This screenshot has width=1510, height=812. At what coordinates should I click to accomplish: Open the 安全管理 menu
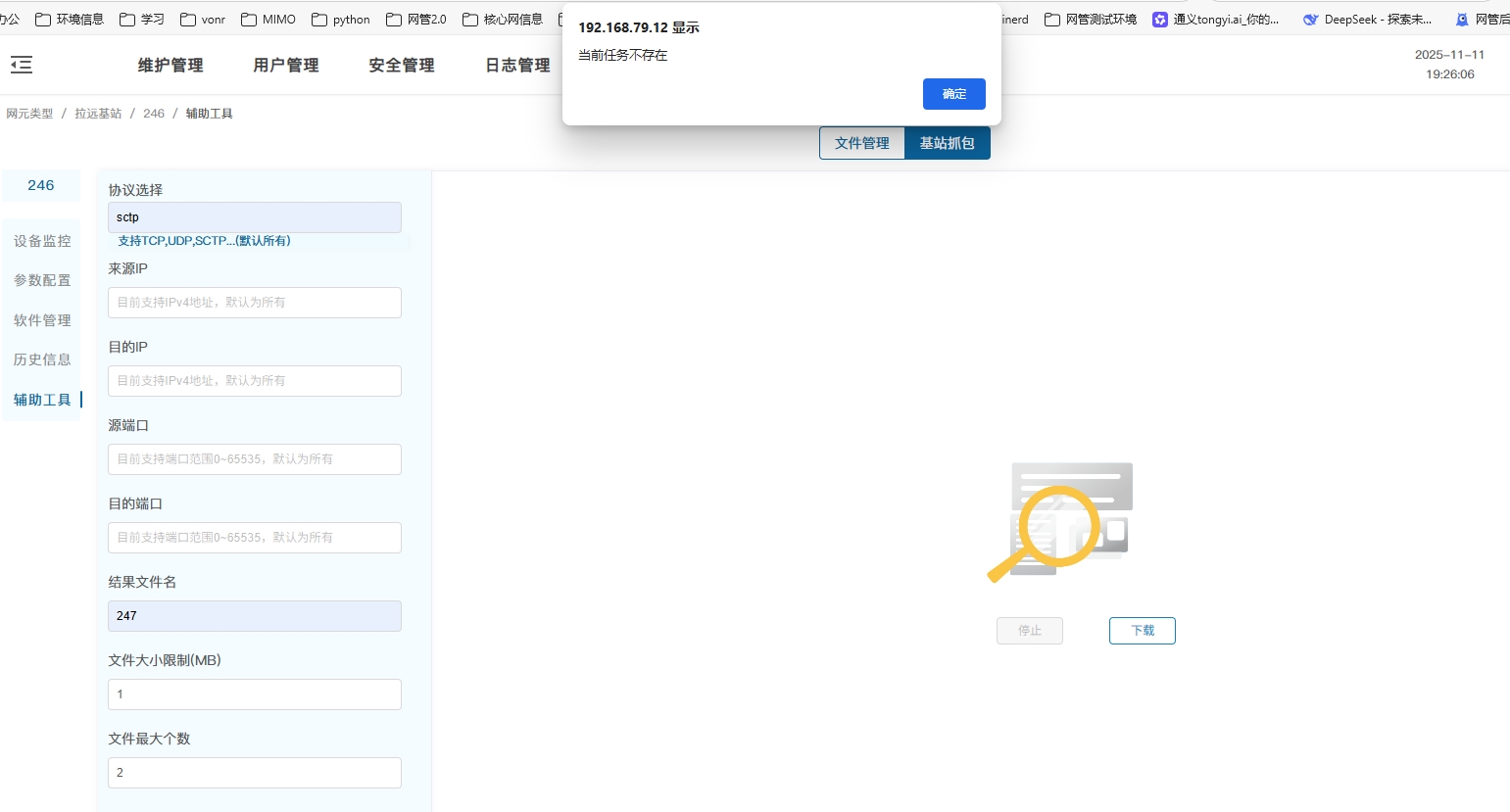click(402, 66)
